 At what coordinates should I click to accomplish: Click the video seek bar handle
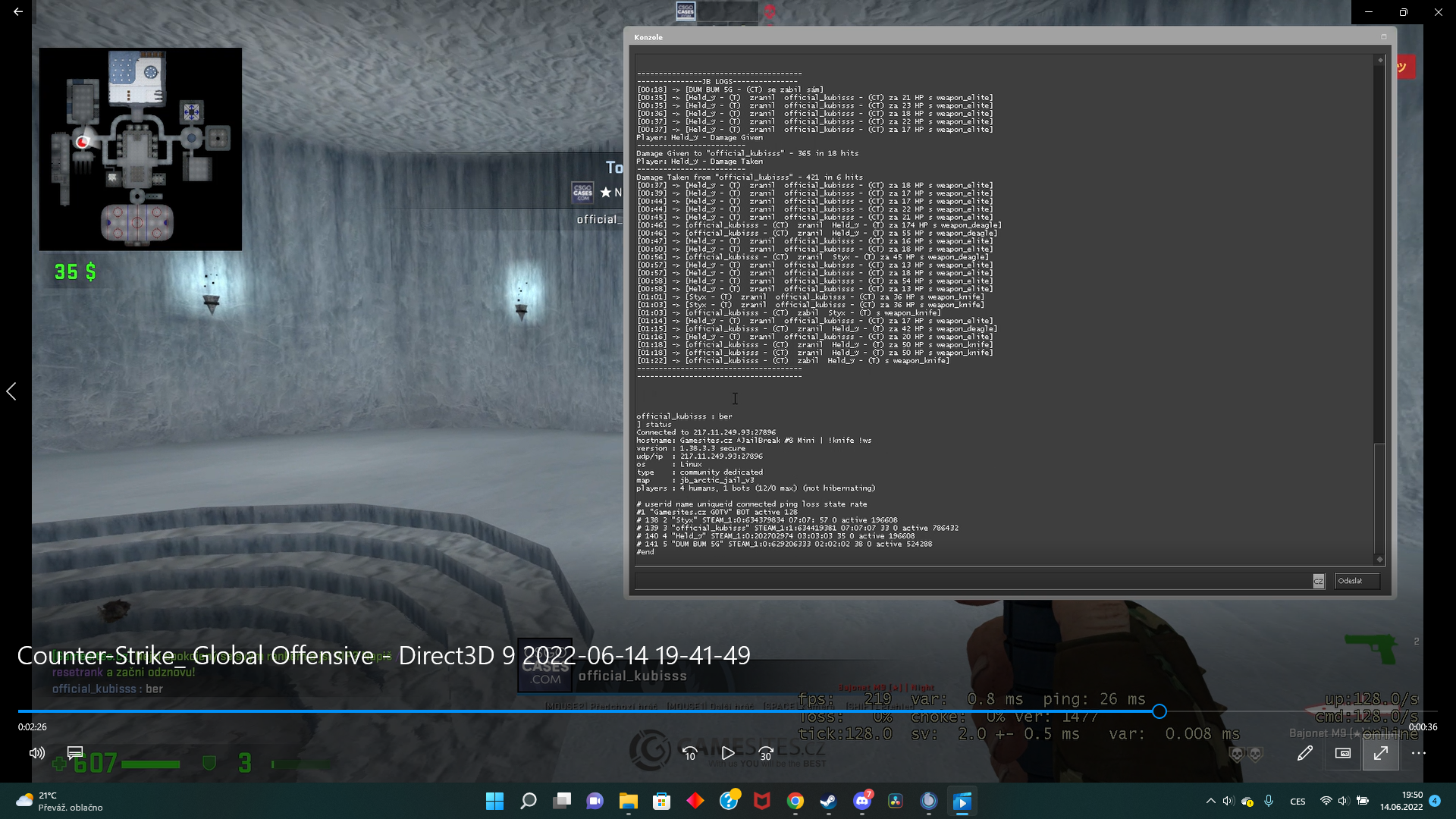pyautogui.click(x=1159, y=711)
